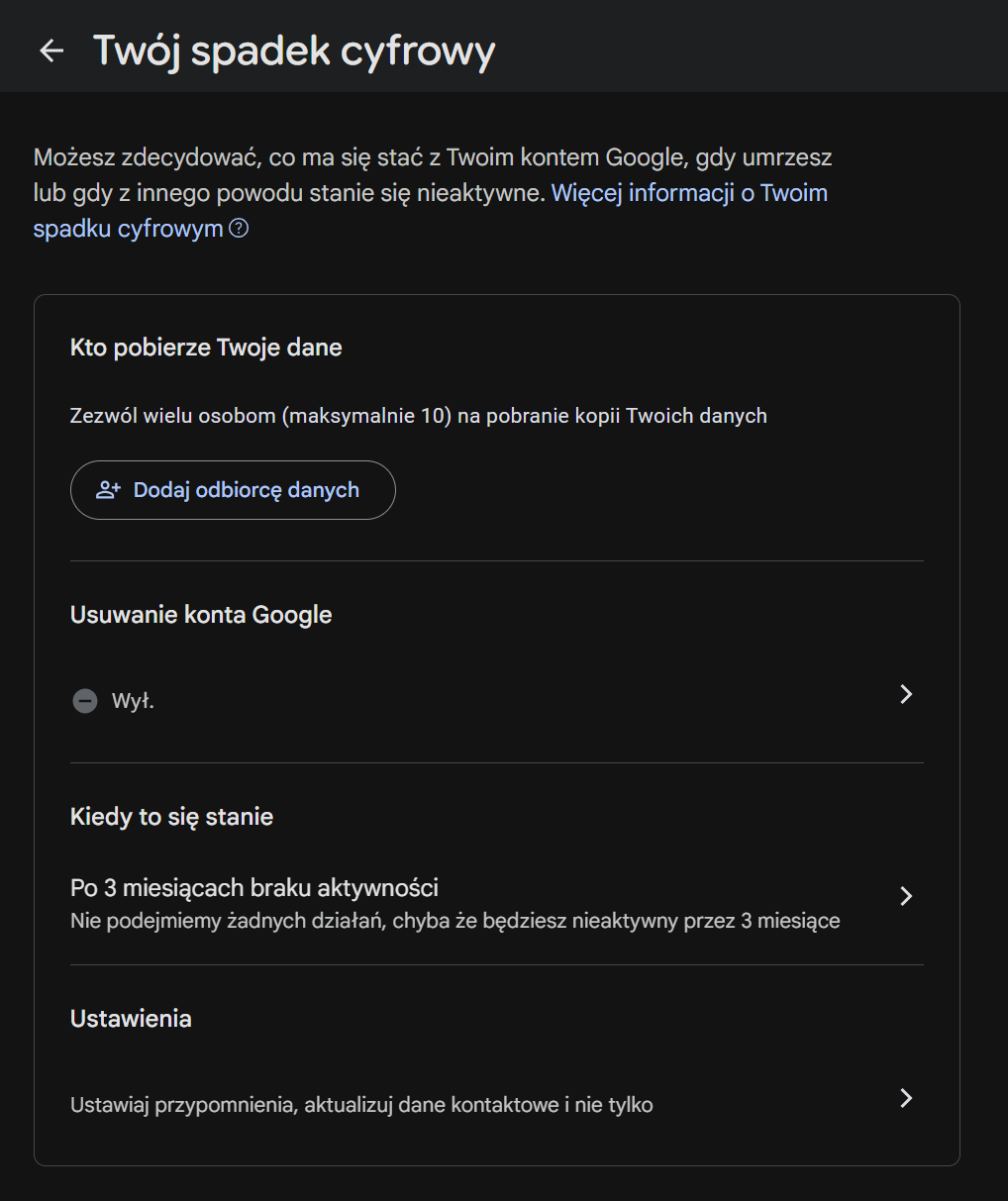Expand the inactivity period chevron
The height and width of the screenshot is (1201, 1008).
click(x=905, y=896)
